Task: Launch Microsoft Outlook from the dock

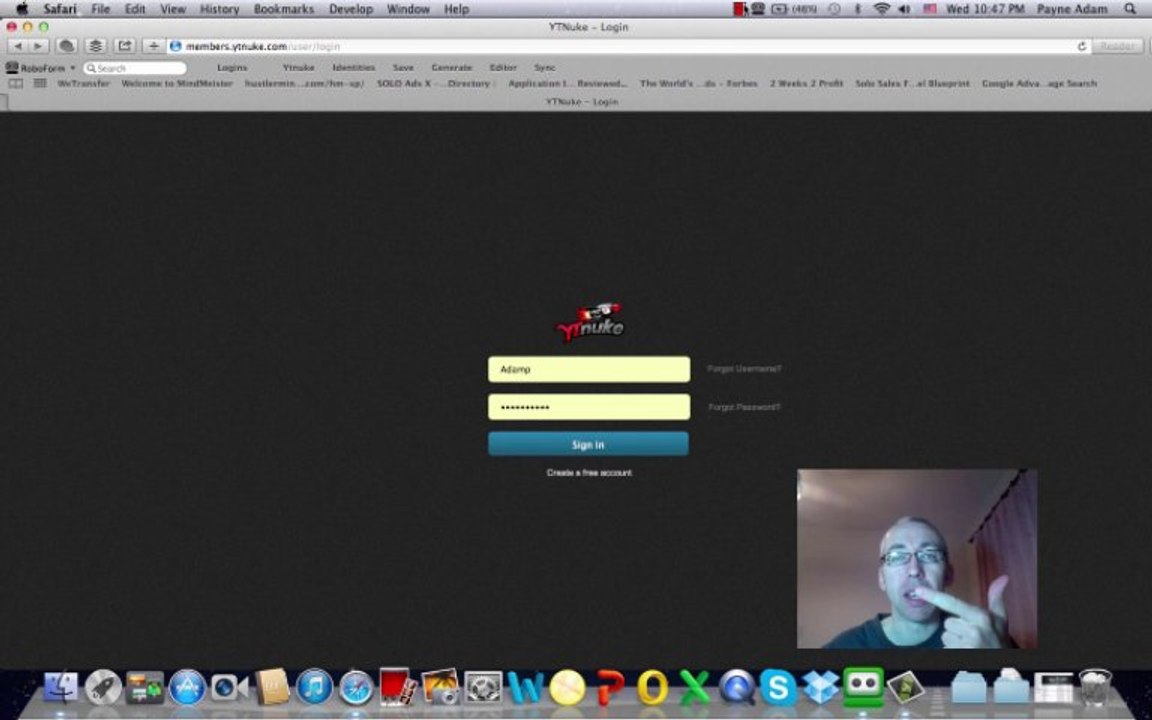Action: tap(652, 688)
